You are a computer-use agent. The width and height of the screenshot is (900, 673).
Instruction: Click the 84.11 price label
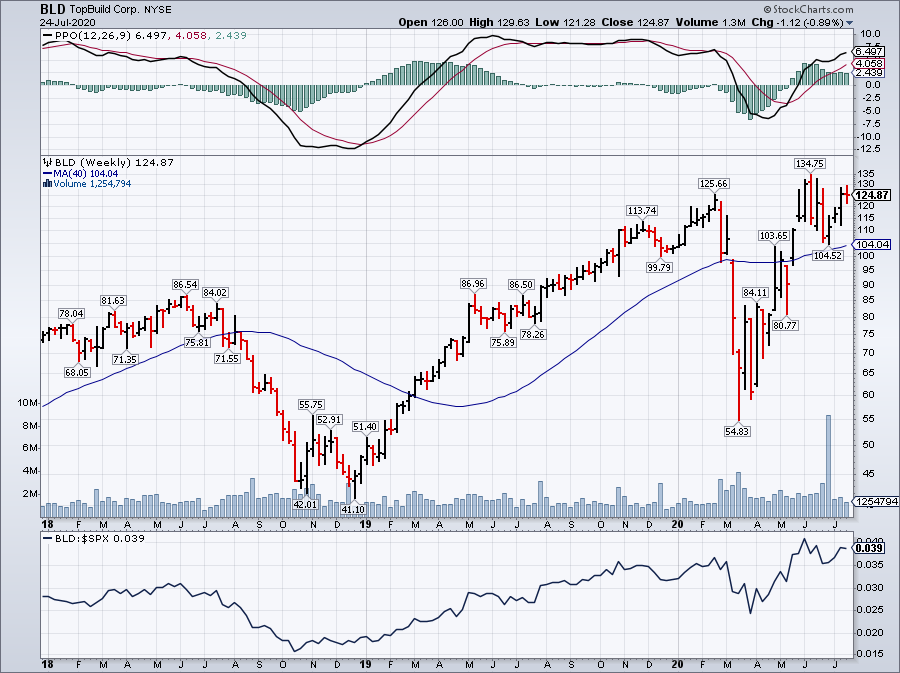pos(755,293)
